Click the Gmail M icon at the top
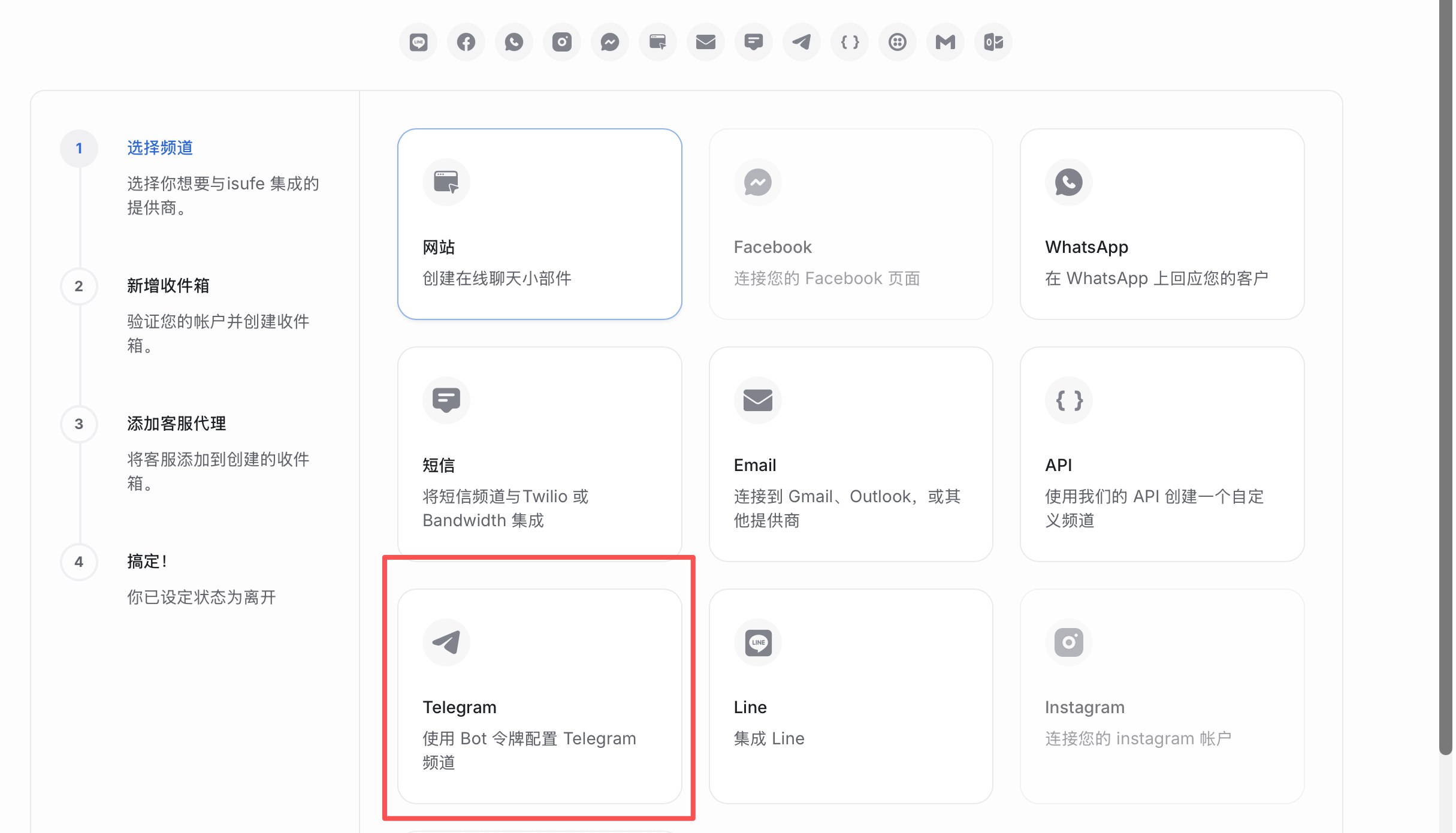 (945, 42)
